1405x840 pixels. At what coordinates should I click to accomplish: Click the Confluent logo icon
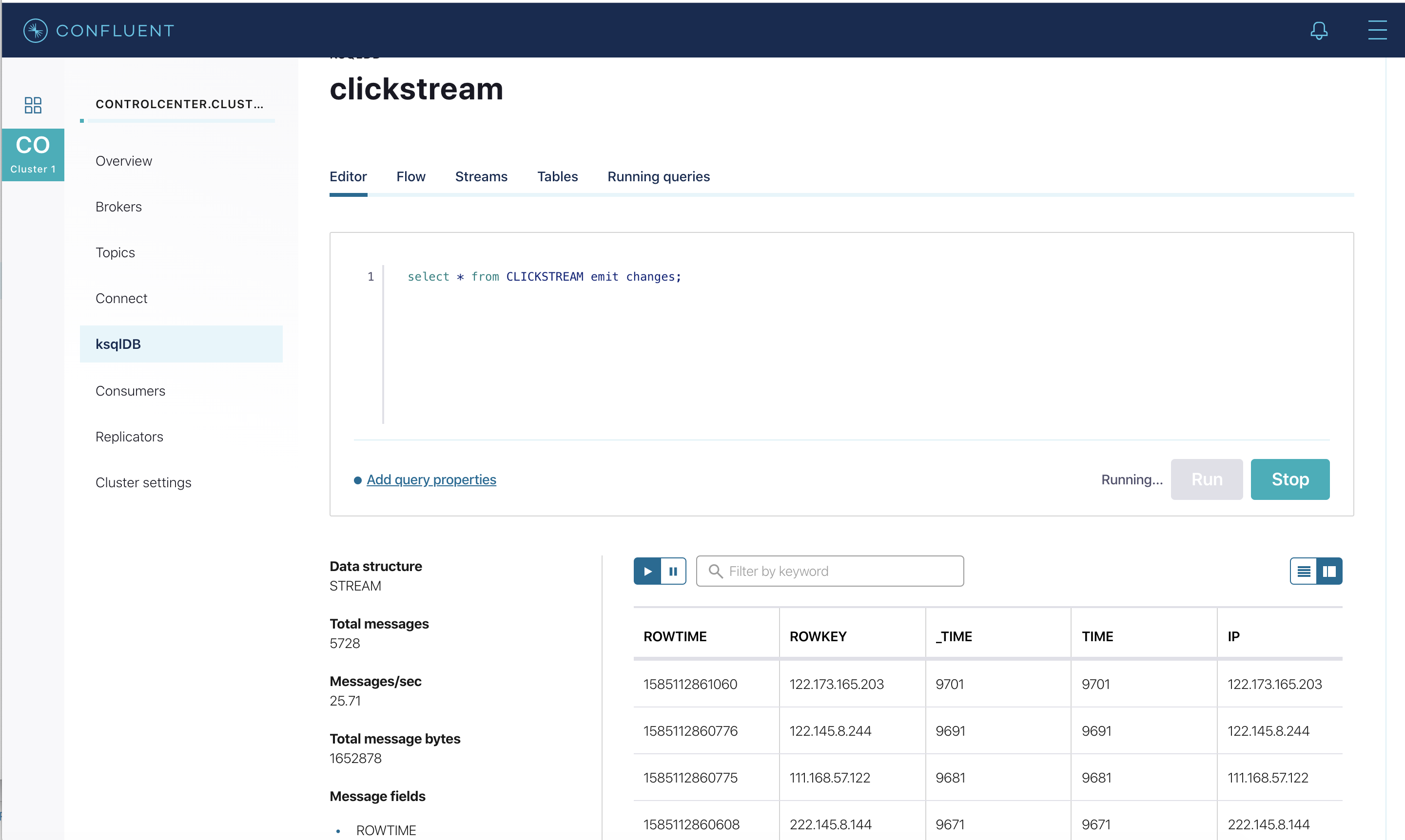(36, 31)
